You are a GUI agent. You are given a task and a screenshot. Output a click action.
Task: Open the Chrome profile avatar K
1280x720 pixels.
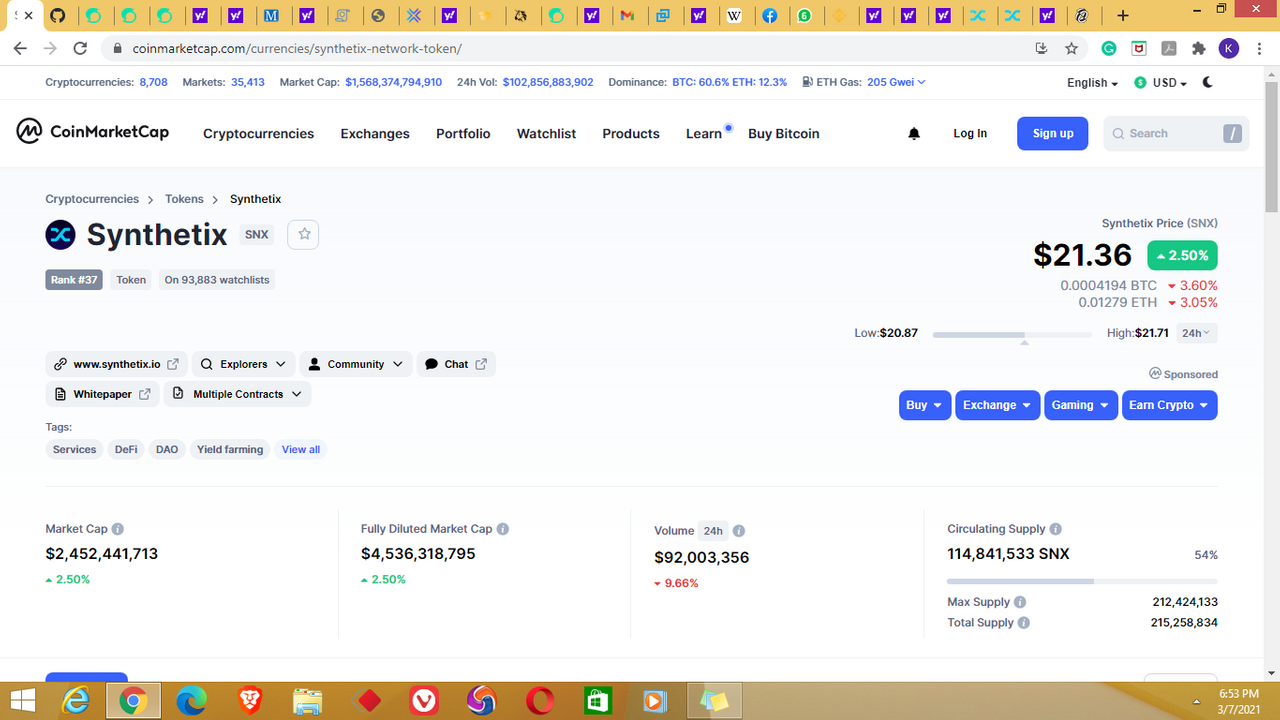[1229, 48]
